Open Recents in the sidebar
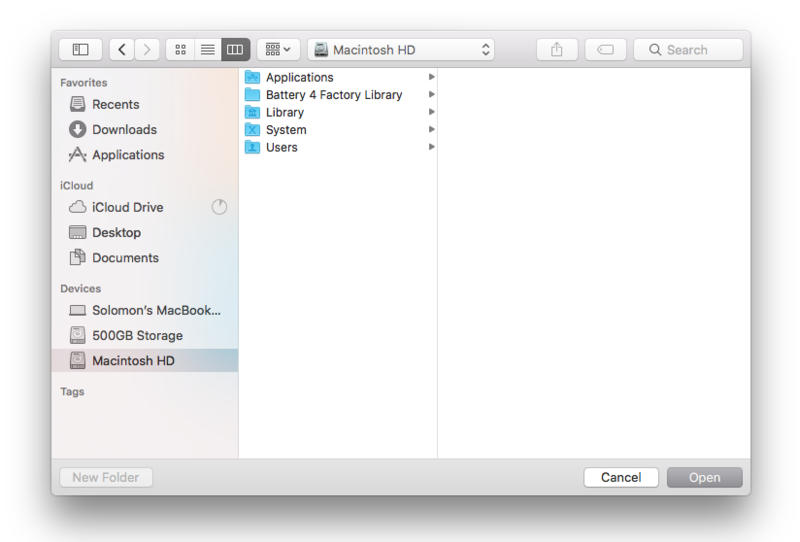The image size is (800, 542). (x=145, y=104)
